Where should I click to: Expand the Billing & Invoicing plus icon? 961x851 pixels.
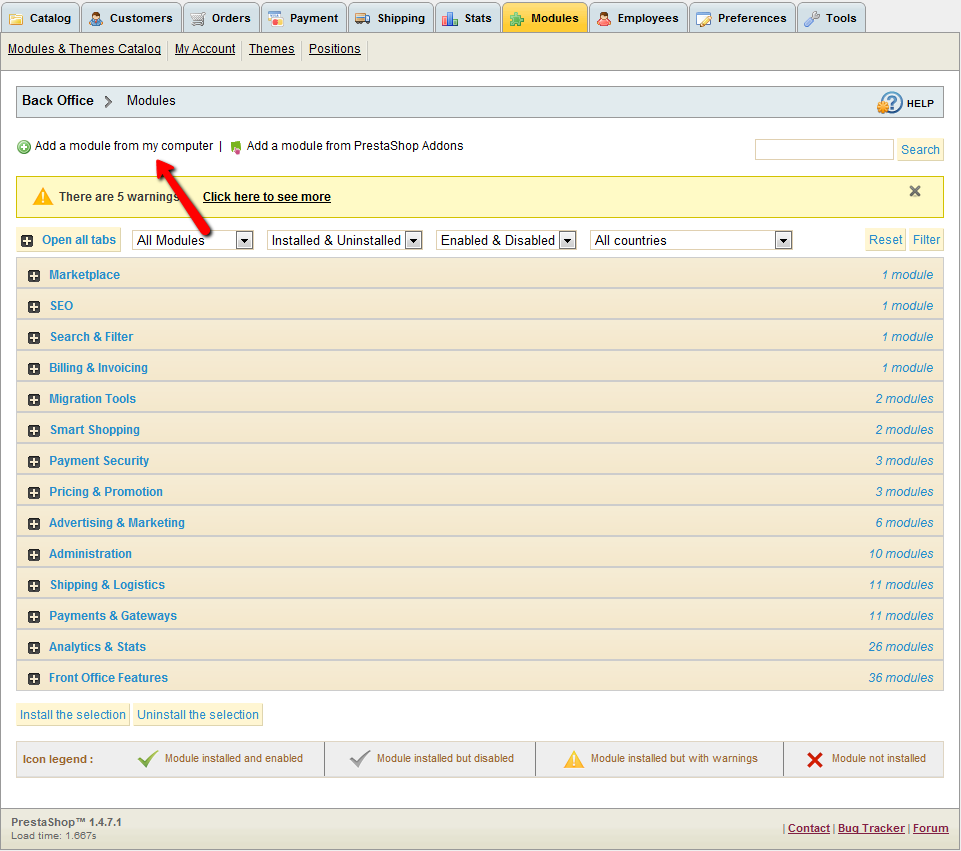click(x=34, y=369)
